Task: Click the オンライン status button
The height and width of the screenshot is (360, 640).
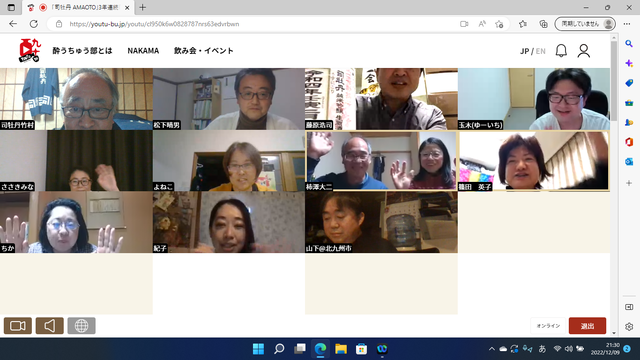Action: pos(548,326)
